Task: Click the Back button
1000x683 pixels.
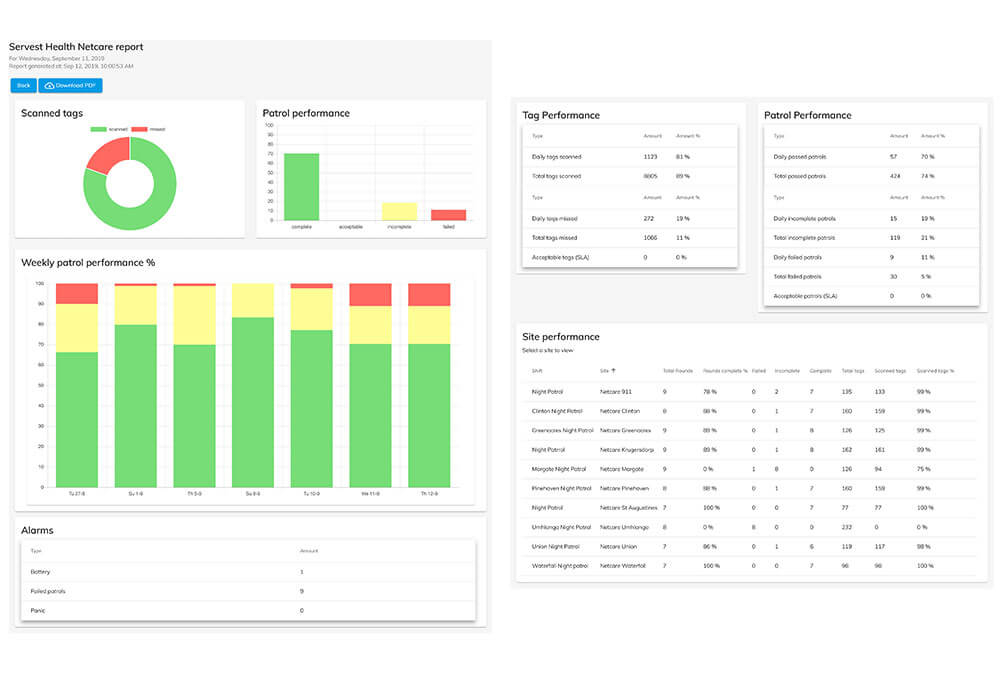Action: click(23, 86)
